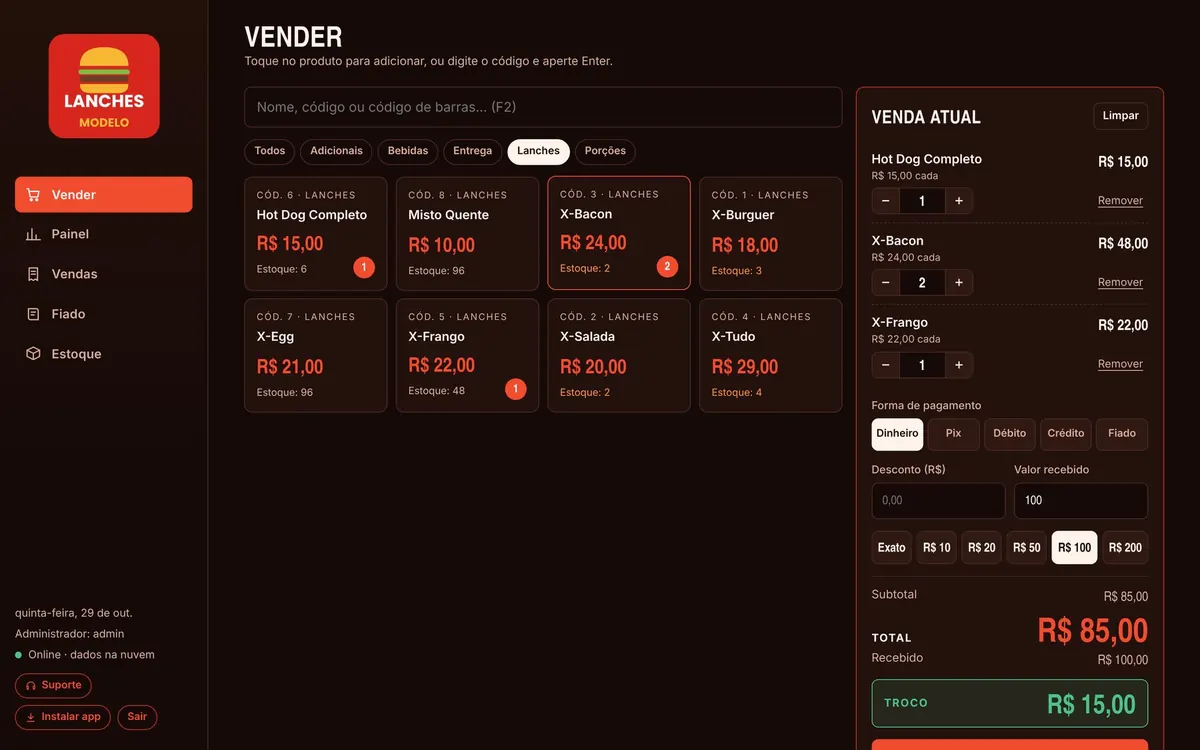Decrease X-Bacon quantity in cart
Screen dimensions: 1200x750
pos(886,283)
